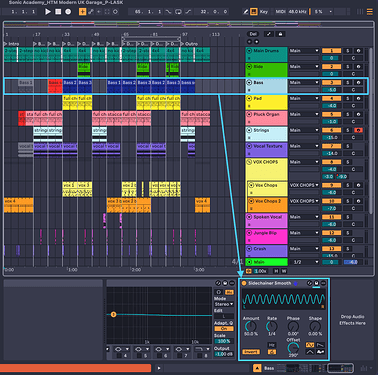
Task: Click the Amount knob in Sidechainer Smooth
Action: coord(251,326)
